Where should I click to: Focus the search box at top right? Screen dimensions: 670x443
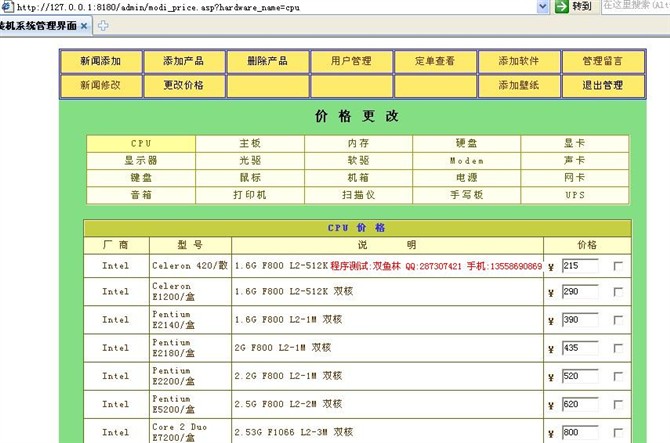(x=636, y=6)
